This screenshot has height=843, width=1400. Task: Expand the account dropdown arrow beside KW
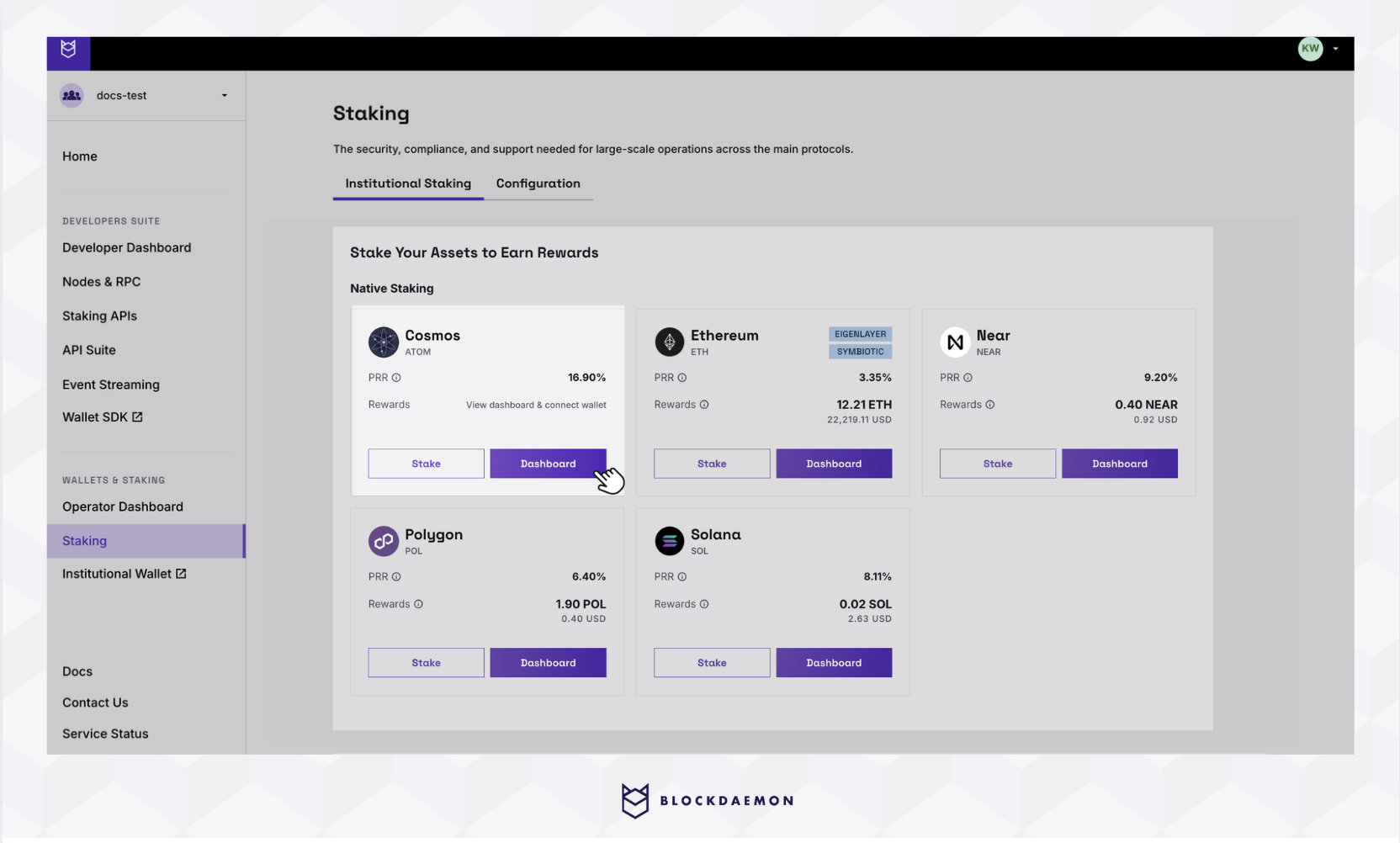(x=1335, y=49)
